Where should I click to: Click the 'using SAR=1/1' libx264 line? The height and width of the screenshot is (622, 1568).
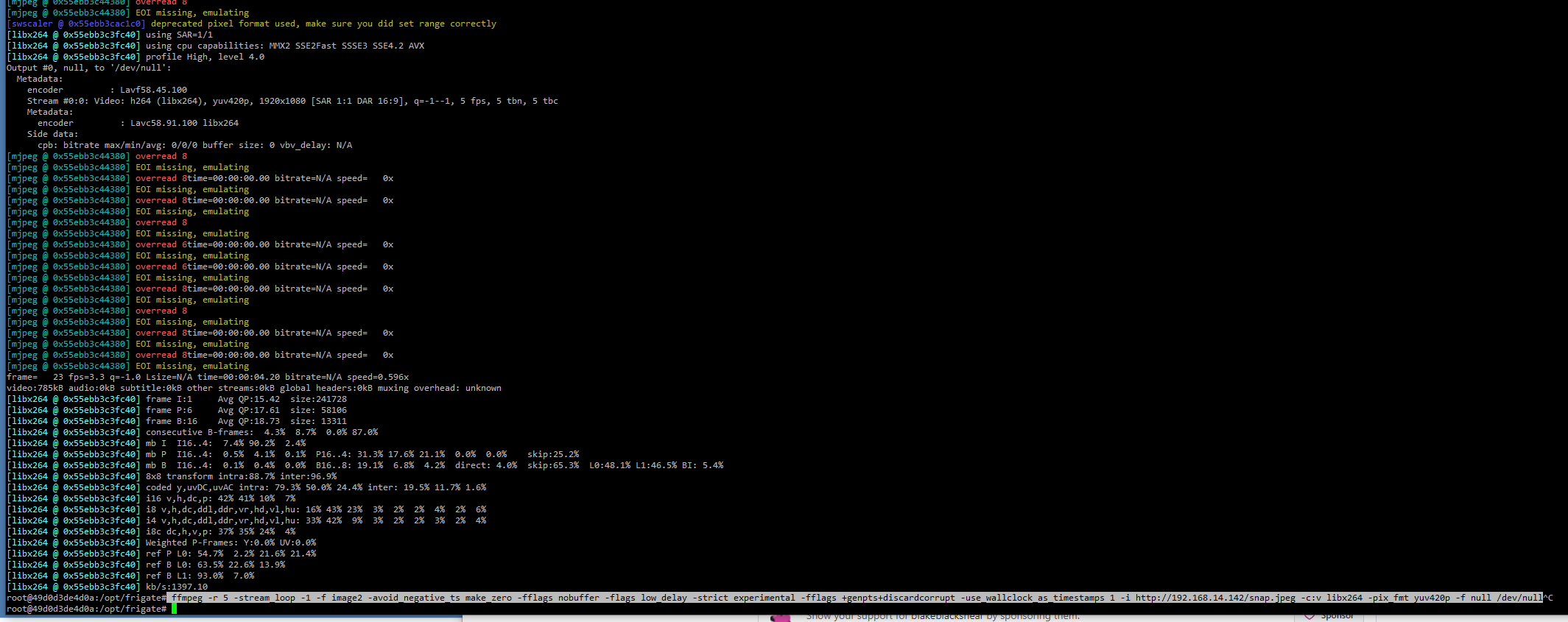pyautogui.click(x=110, y=35)
